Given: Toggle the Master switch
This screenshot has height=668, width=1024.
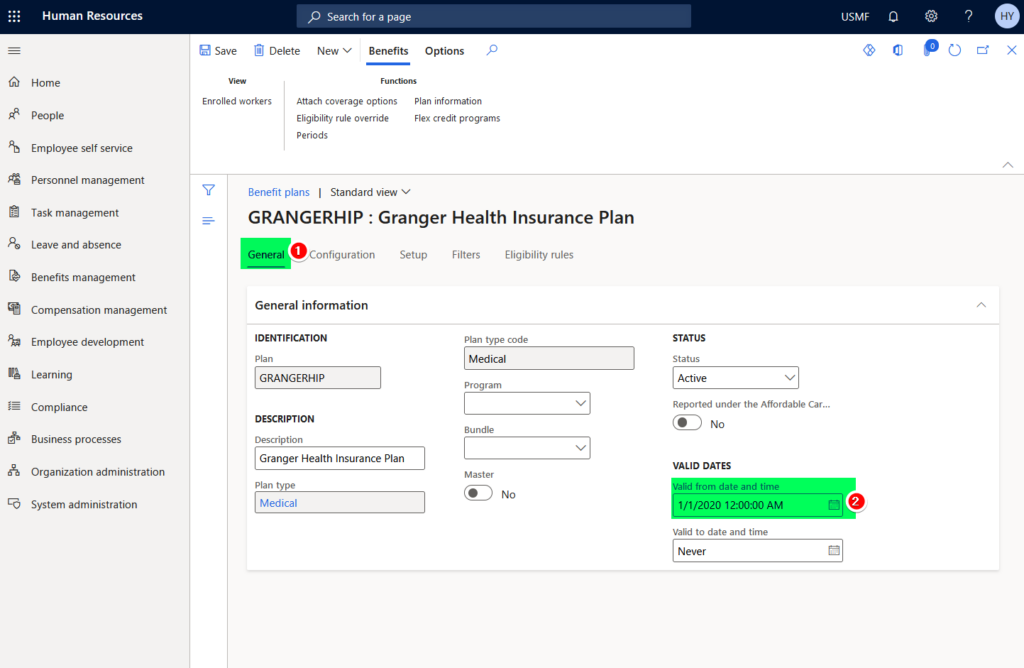Looking at the screenshot, I should click(x=478, y=493).
